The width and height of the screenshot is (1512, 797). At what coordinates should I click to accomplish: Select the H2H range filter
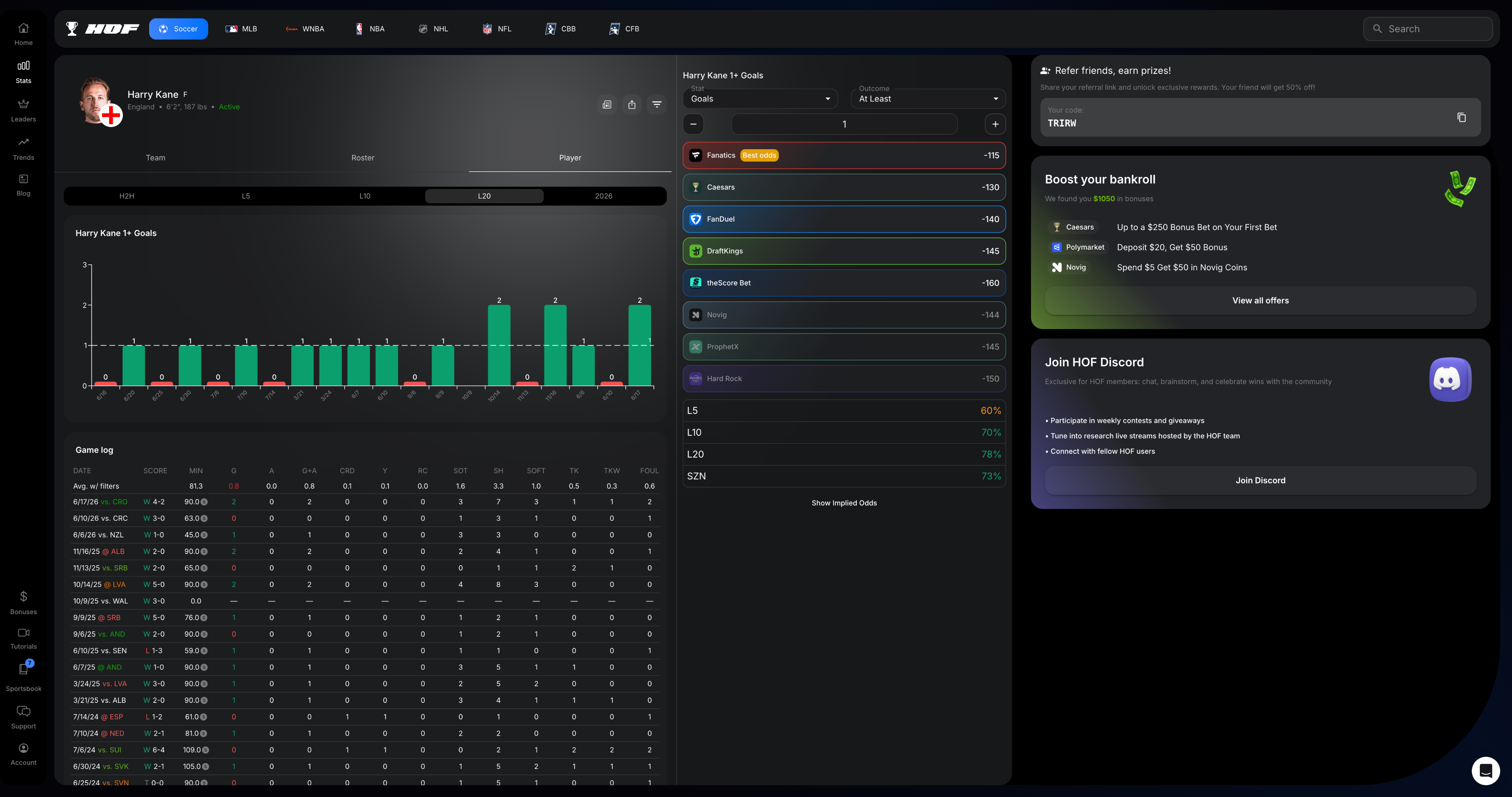coord(126,196)
